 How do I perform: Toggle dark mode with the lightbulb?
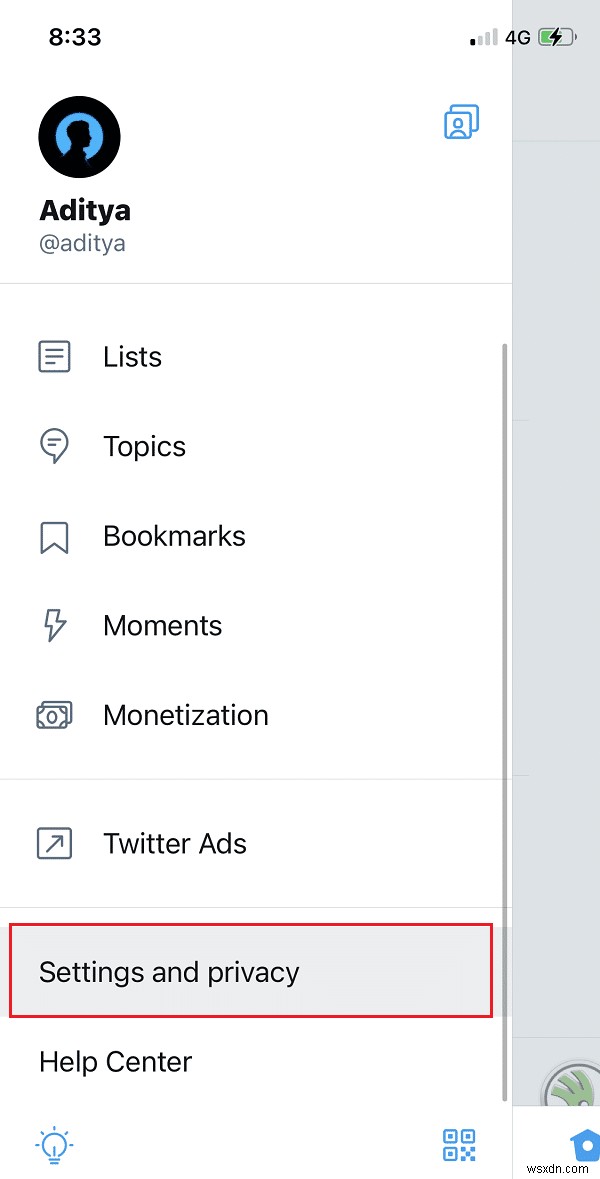pyautogui.click(x=54, y=1147)
